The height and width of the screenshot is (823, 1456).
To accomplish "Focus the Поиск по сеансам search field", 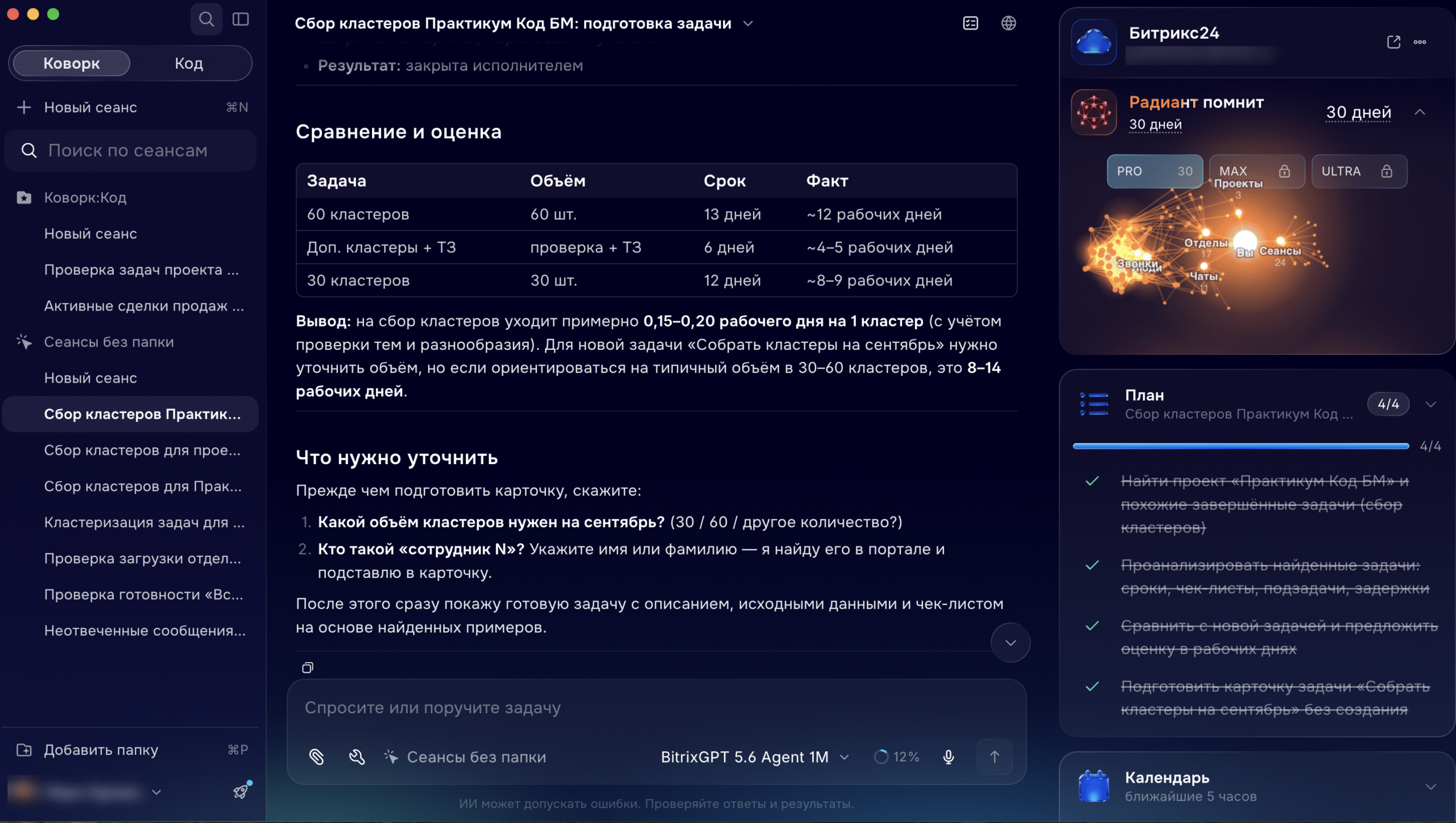I will pos(130,150).
